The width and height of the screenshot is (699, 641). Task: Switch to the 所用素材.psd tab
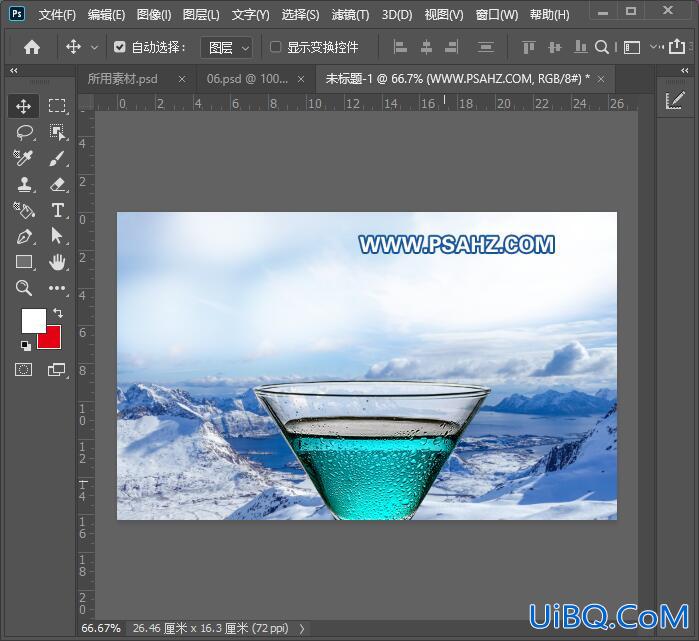123,79
